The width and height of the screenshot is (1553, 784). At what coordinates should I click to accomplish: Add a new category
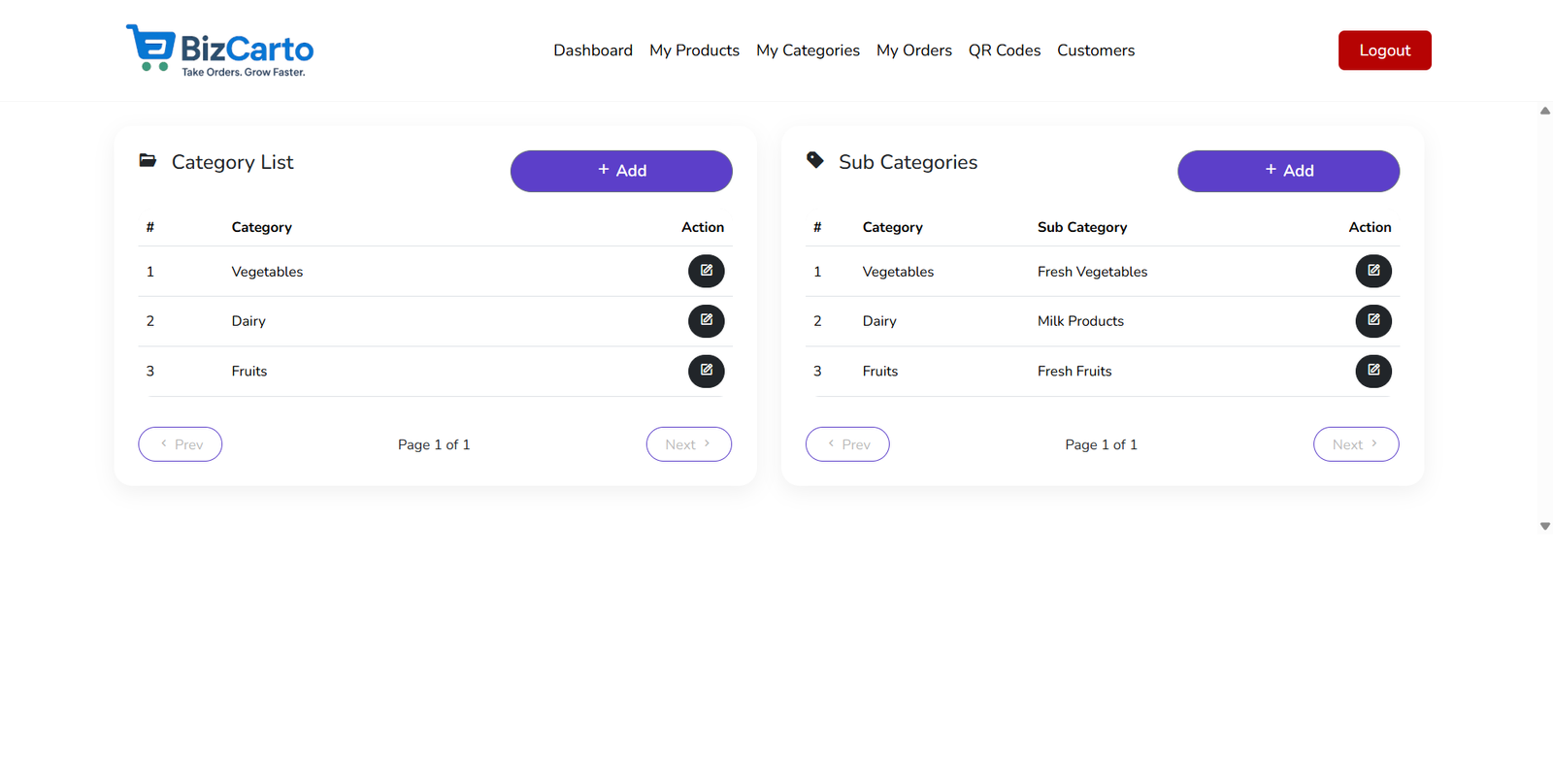[620, 171]
